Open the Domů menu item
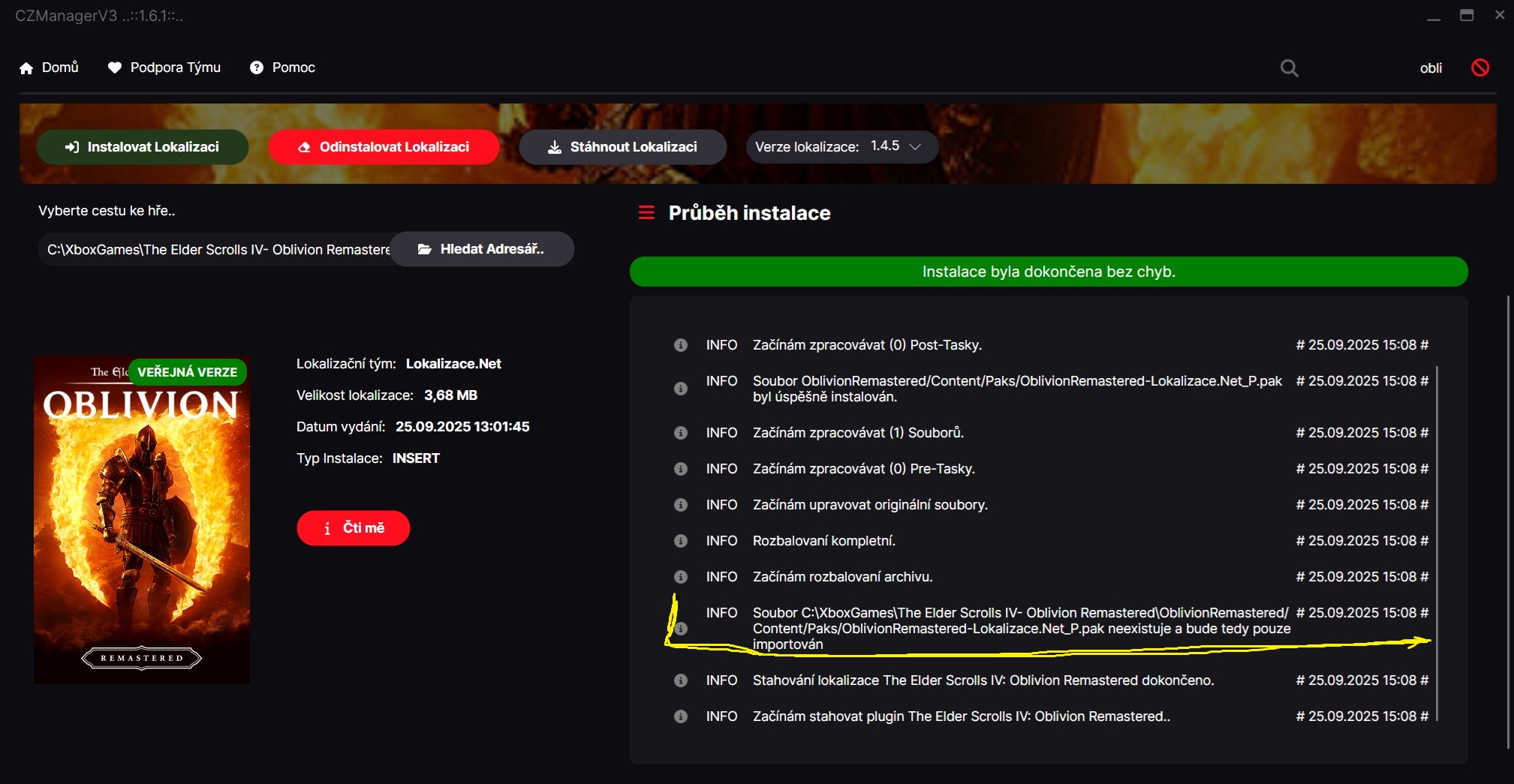The height and width of the screenshot is (784, 1514). (x=59, y=68)
